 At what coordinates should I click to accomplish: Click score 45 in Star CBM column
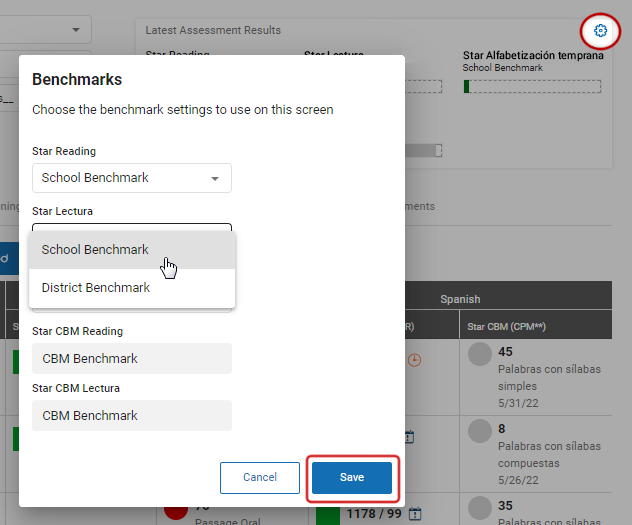(505, 351)
